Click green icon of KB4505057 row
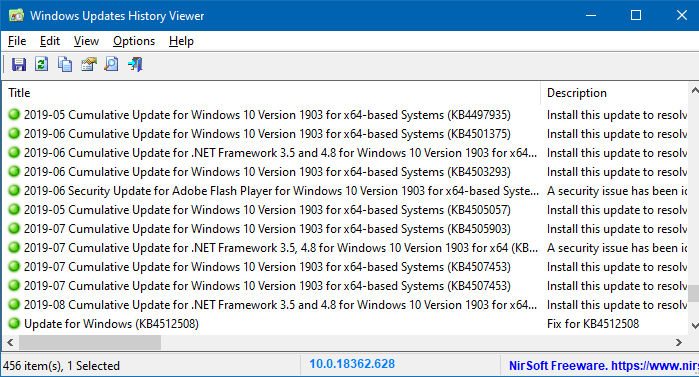 [14, 209]
